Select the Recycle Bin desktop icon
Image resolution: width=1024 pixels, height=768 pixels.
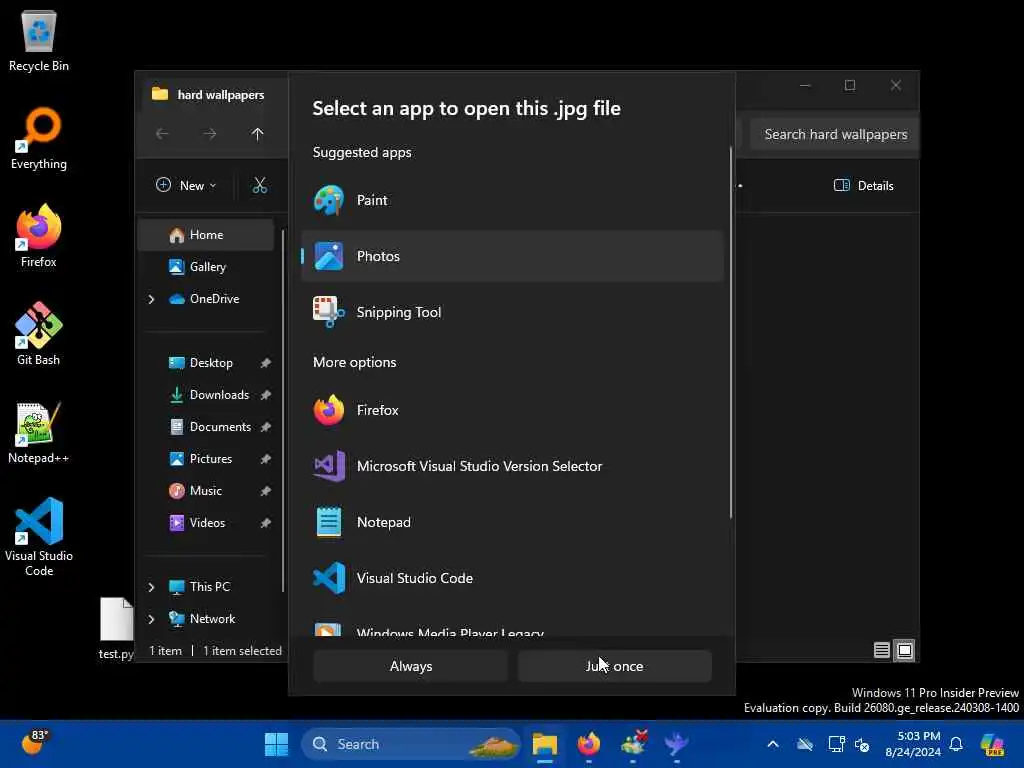[39, 41]
